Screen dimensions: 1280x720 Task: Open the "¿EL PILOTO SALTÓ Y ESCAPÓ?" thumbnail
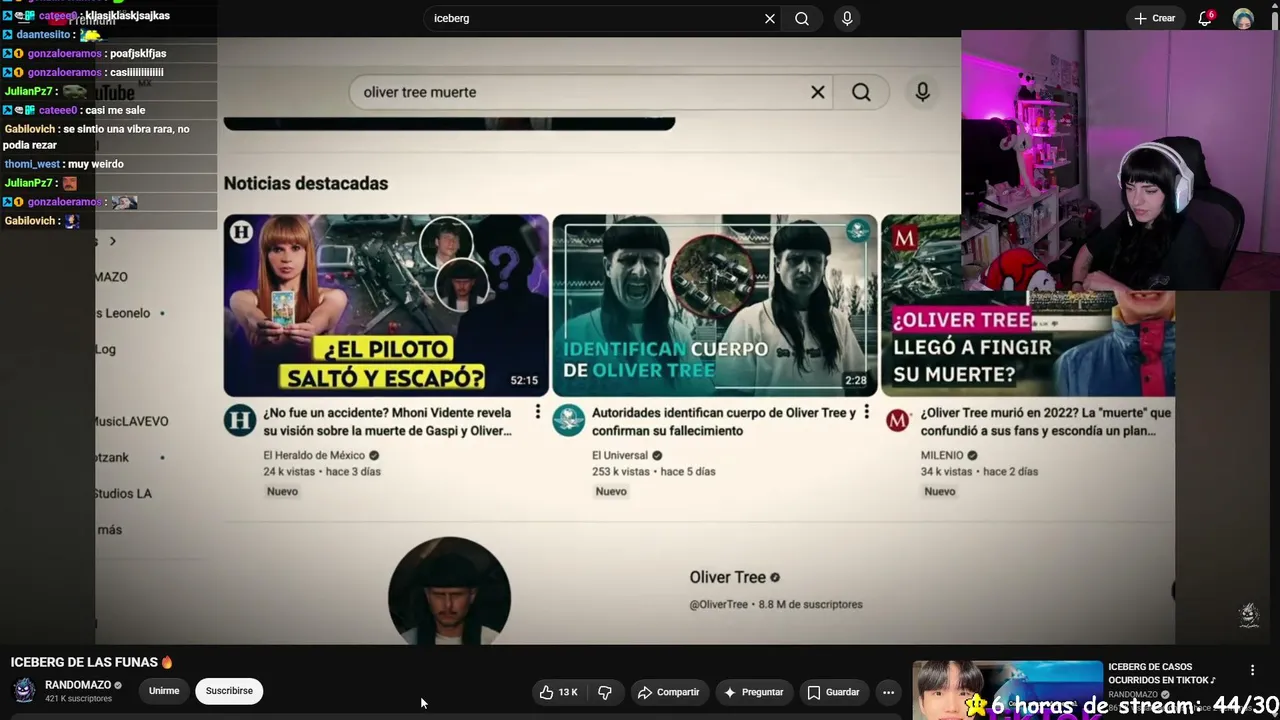point(386,305)
